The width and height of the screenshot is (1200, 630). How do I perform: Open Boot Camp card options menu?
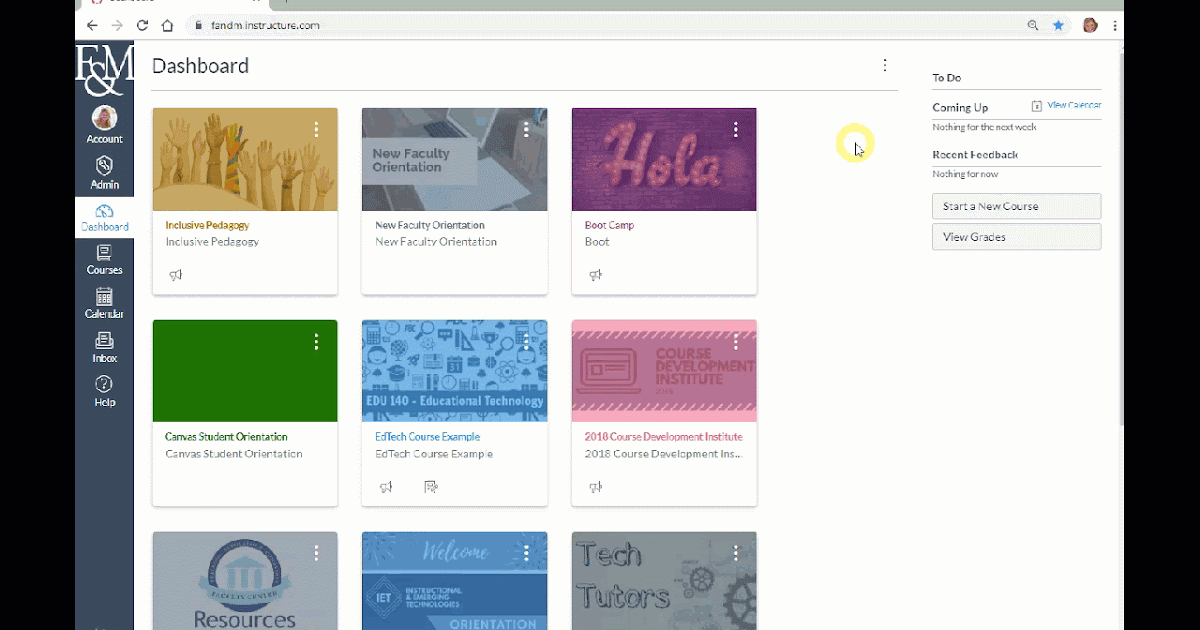pyautogui.click(x=736, y=130)
